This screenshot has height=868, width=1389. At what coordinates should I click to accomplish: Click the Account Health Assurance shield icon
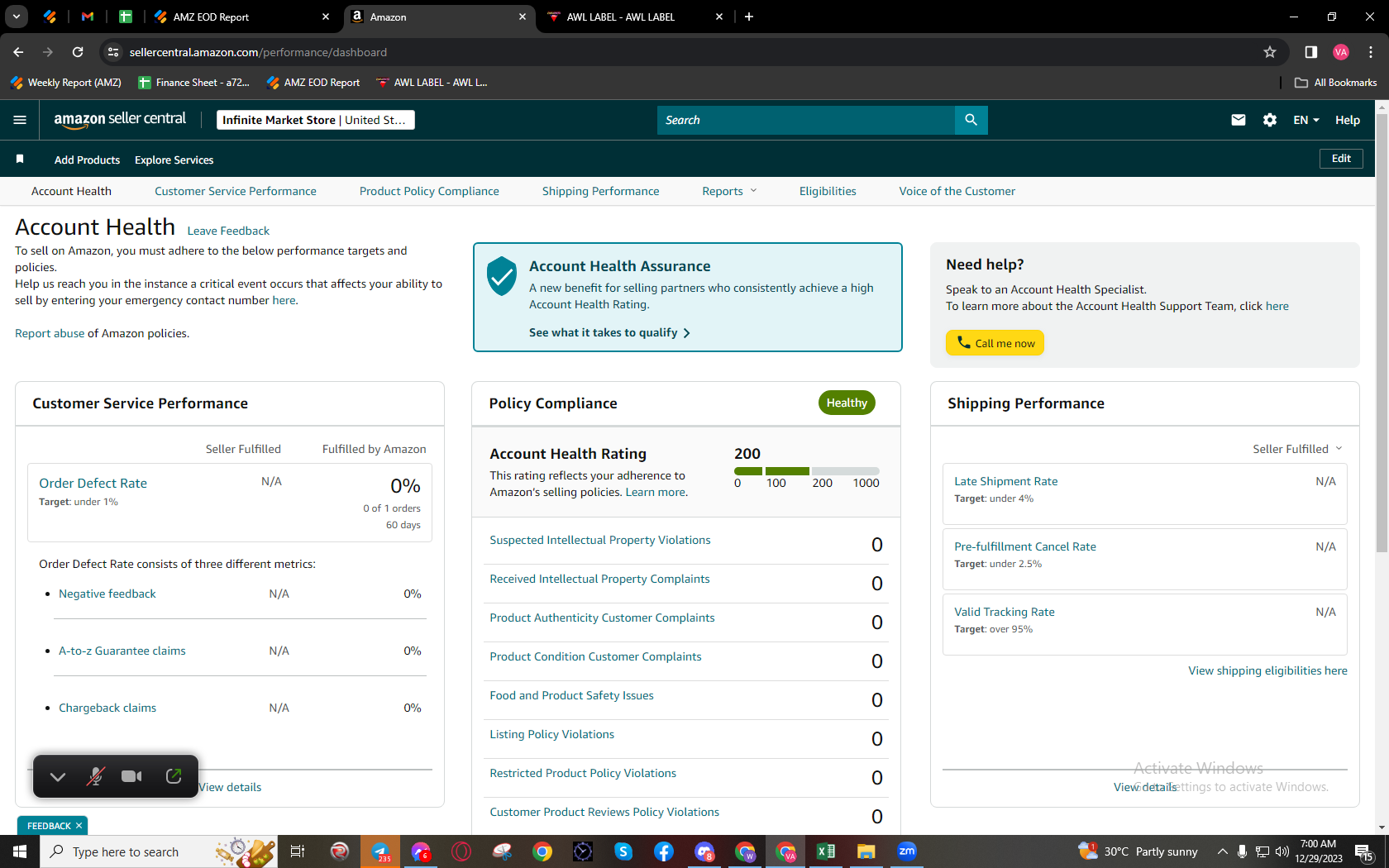click(502, 276)
